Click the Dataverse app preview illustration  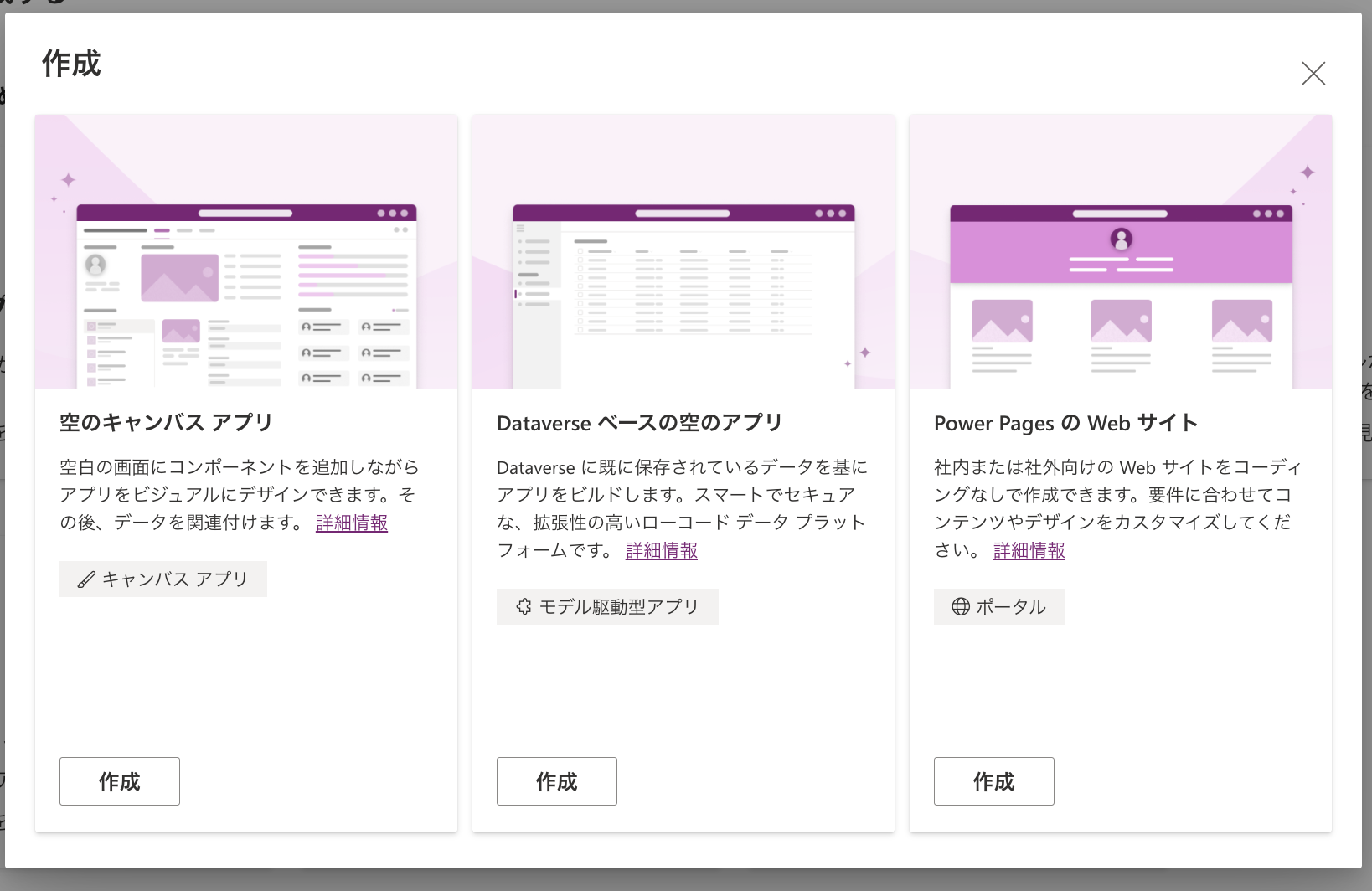point(683,251)
